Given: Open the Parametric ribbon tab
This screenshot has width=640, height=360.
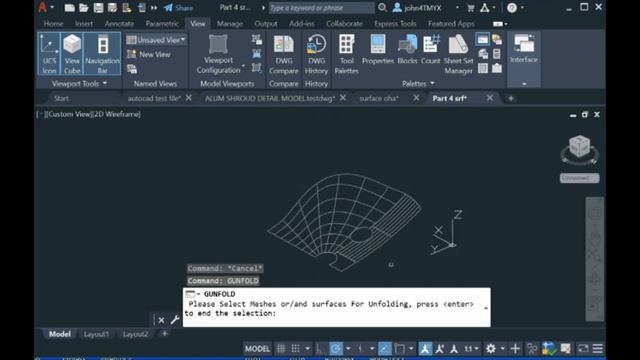Looking at the screenshot, I should click(x=162, y=24).
